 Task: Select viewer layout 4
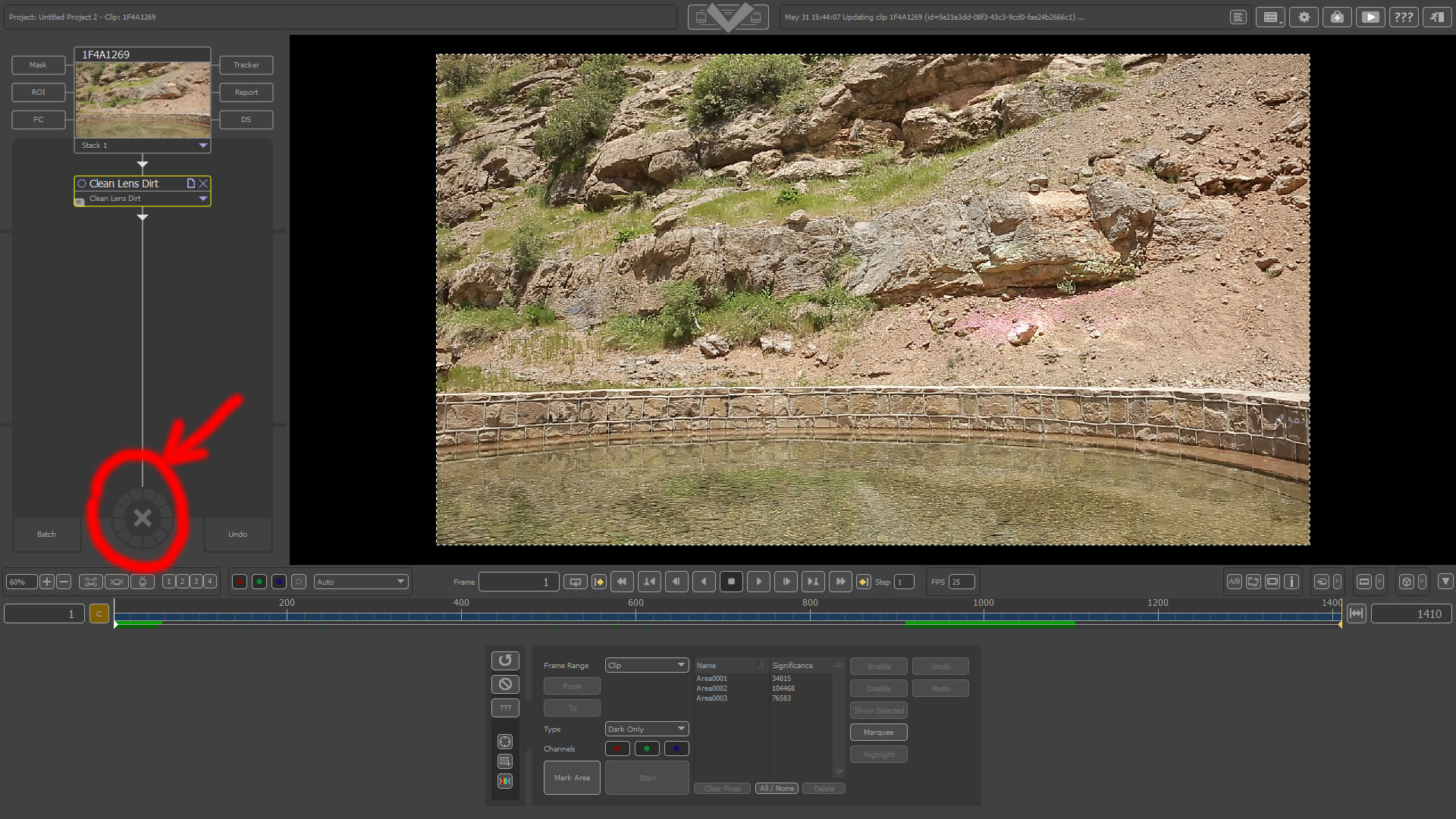pos(209,582)
